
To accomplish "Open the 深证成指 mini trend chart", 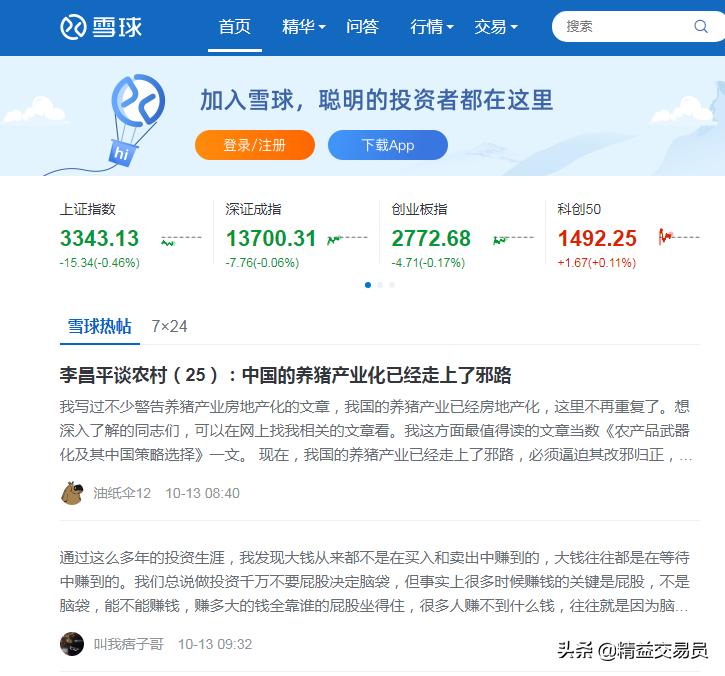I will click(347, 239).
